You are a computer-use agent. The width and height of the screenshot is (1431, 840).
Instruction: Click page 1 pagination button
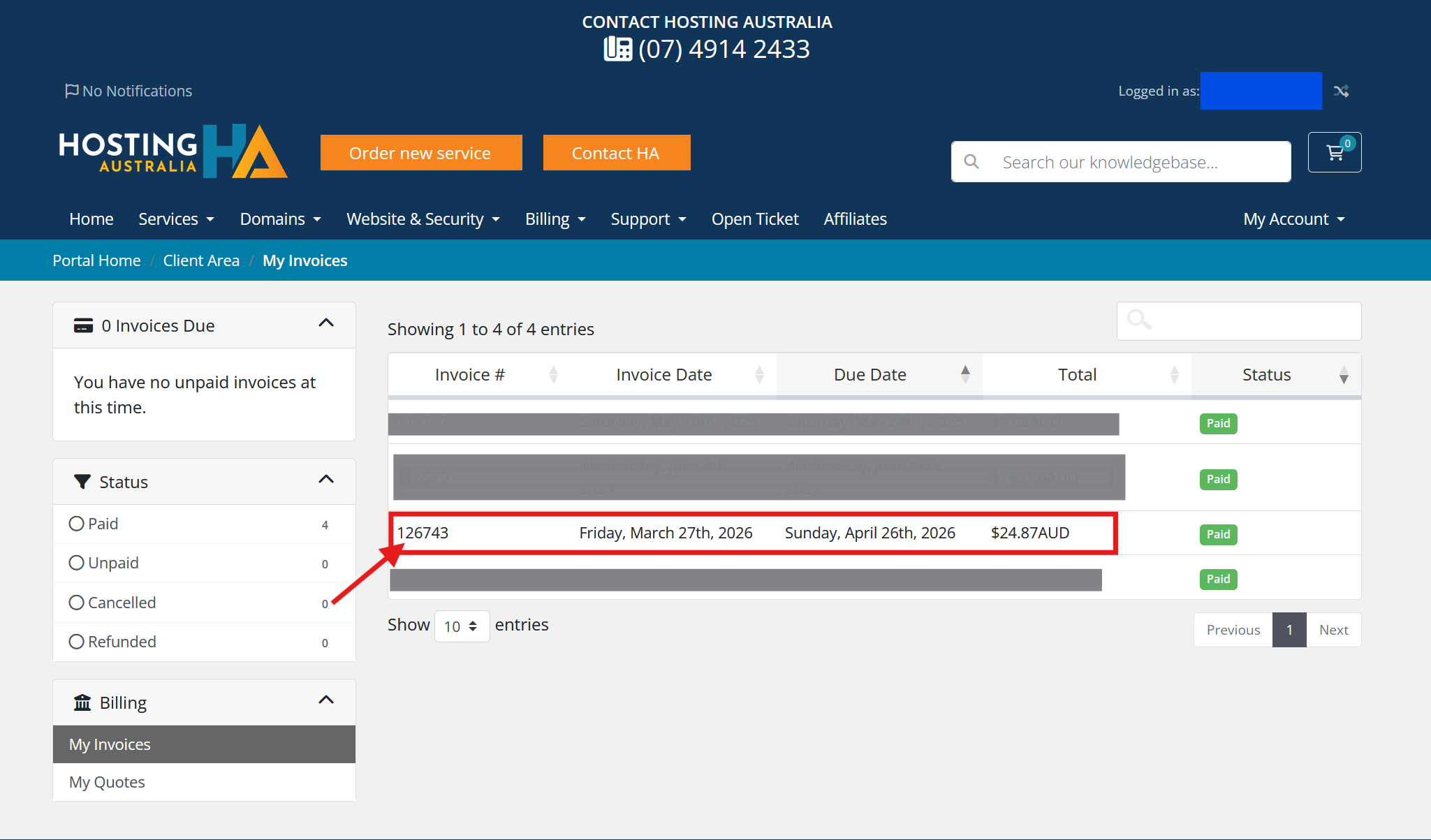coord(1289,630)
